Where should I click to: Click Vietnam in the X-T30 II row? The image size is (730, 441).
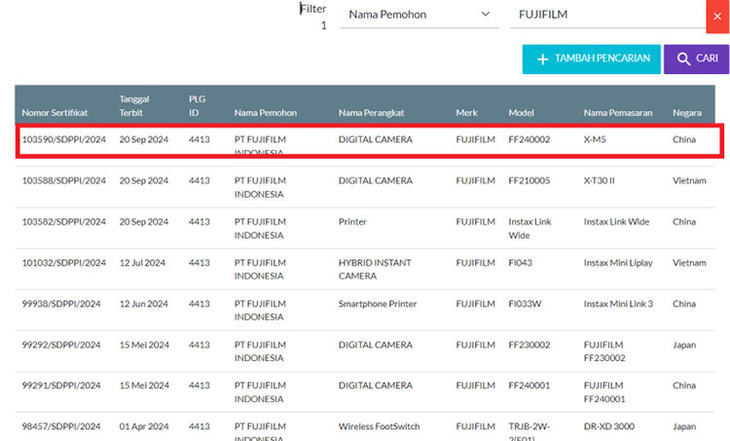(x=689, y=180)
